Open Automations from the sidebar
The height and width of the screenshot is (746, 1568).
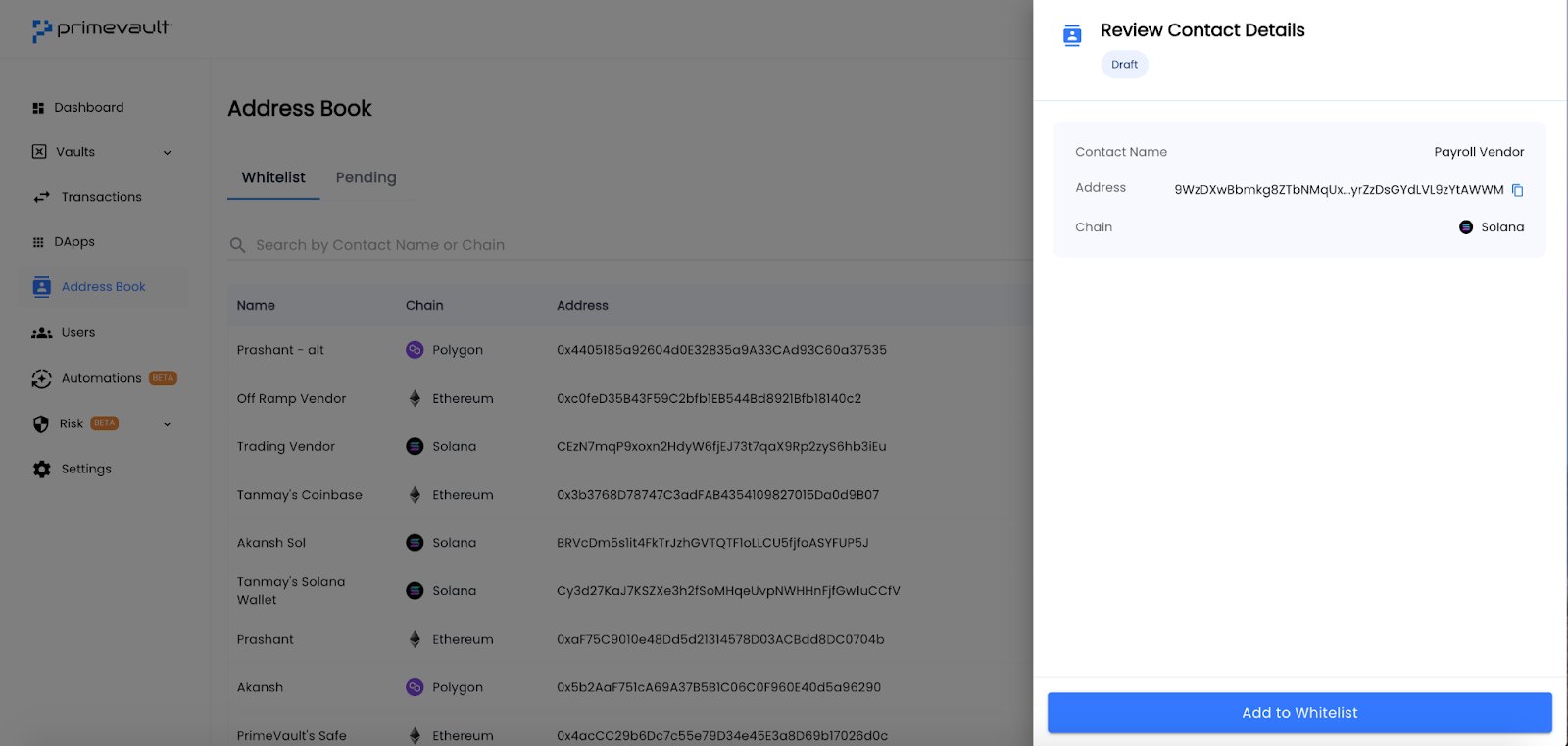101,378
